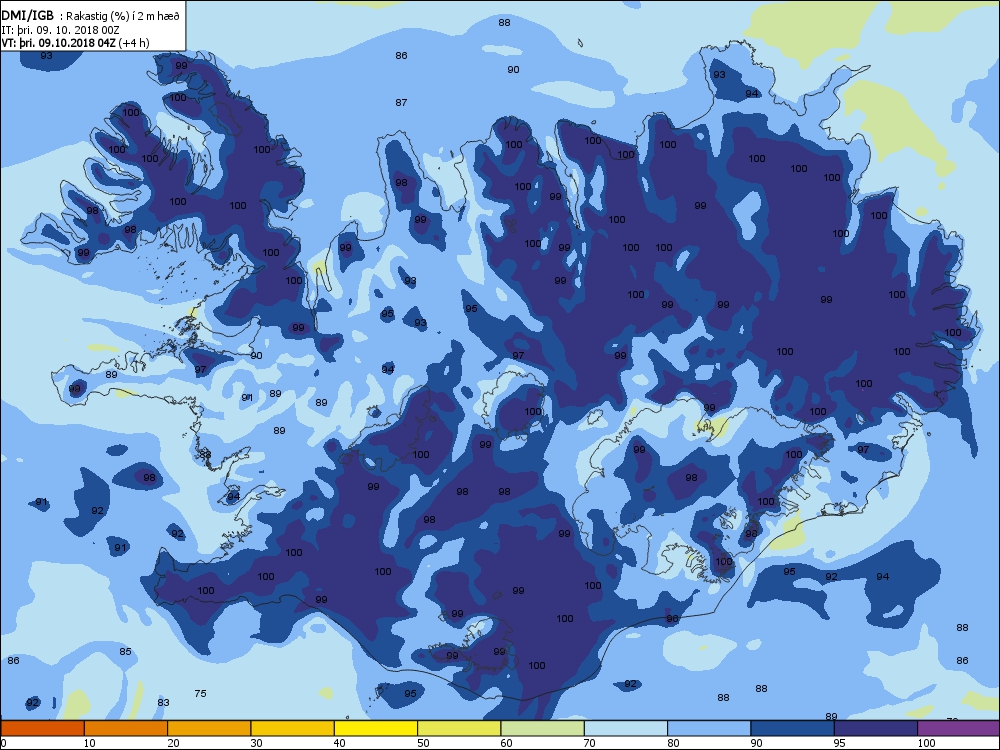Screen dimensions: 1000x750
Task: Click the purple above-100 legend swatch
Action: pyautogui.click(x=959, y=728)
